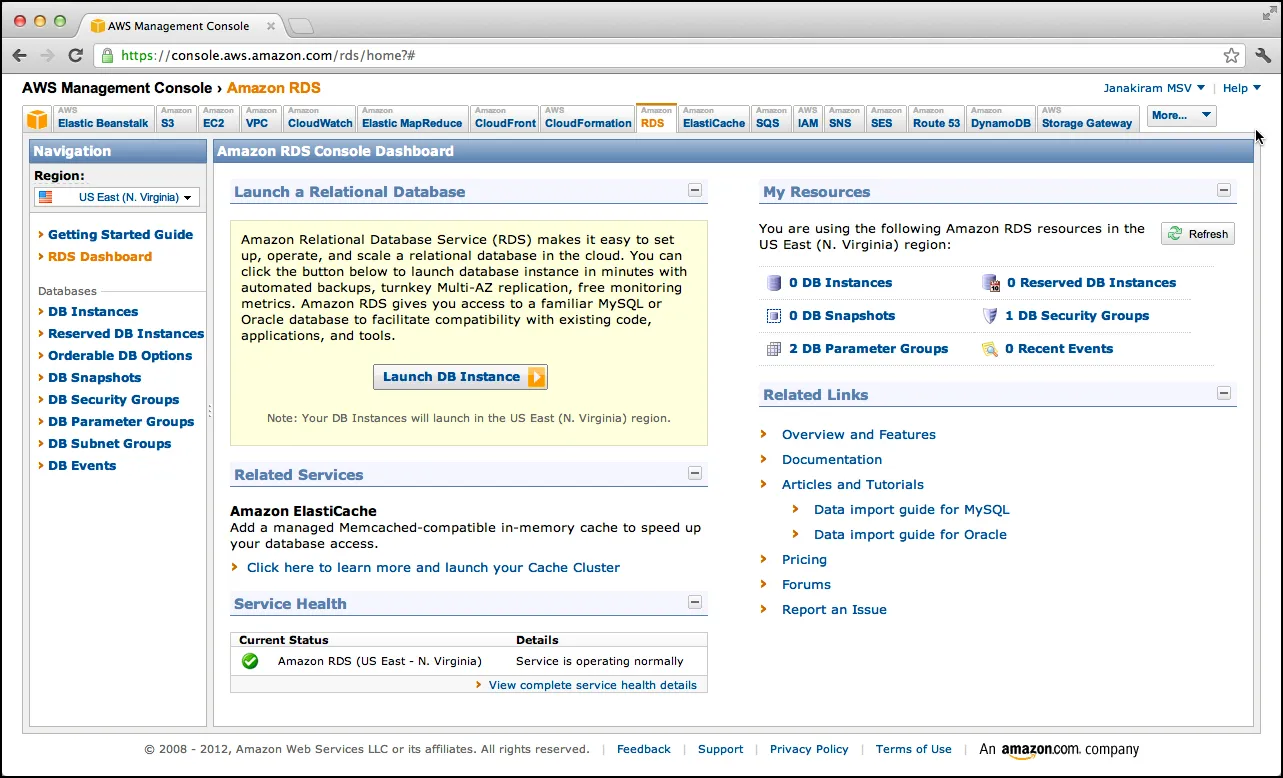This screenshot has height=778, width=1283.
Task: Click AWS Management Console breadcrumb
Action: coord(117,88)
